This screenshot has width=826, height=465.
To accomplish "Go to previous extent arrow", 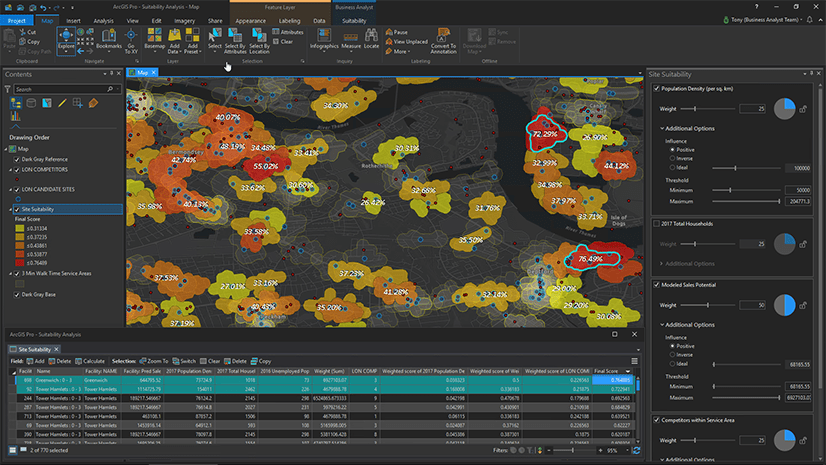I will click(x=81, y=51).
